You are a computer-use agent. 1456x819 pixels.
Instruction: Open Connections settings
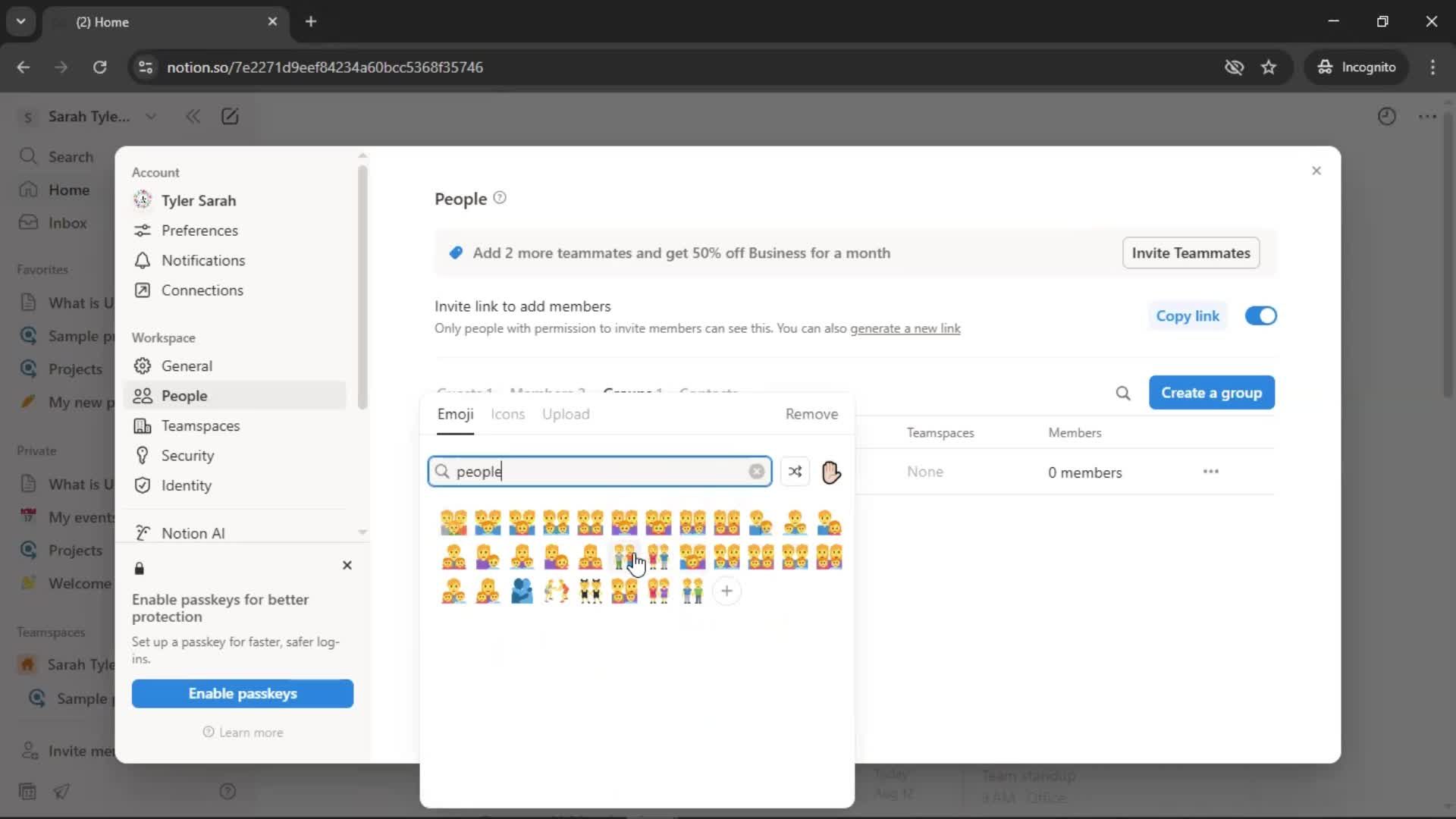202,290
